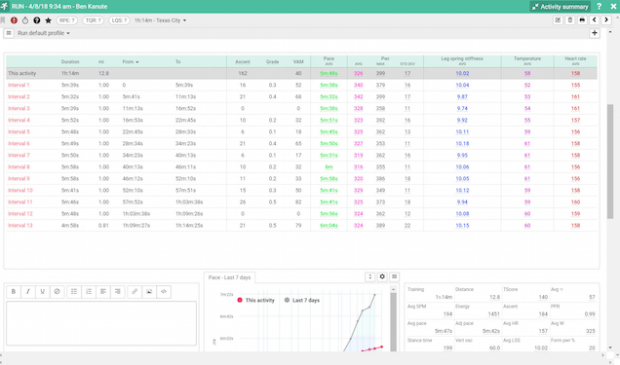This screenshot has height=365, width=620.
Task: Select the Interval 13 row link
Action: 20,225
